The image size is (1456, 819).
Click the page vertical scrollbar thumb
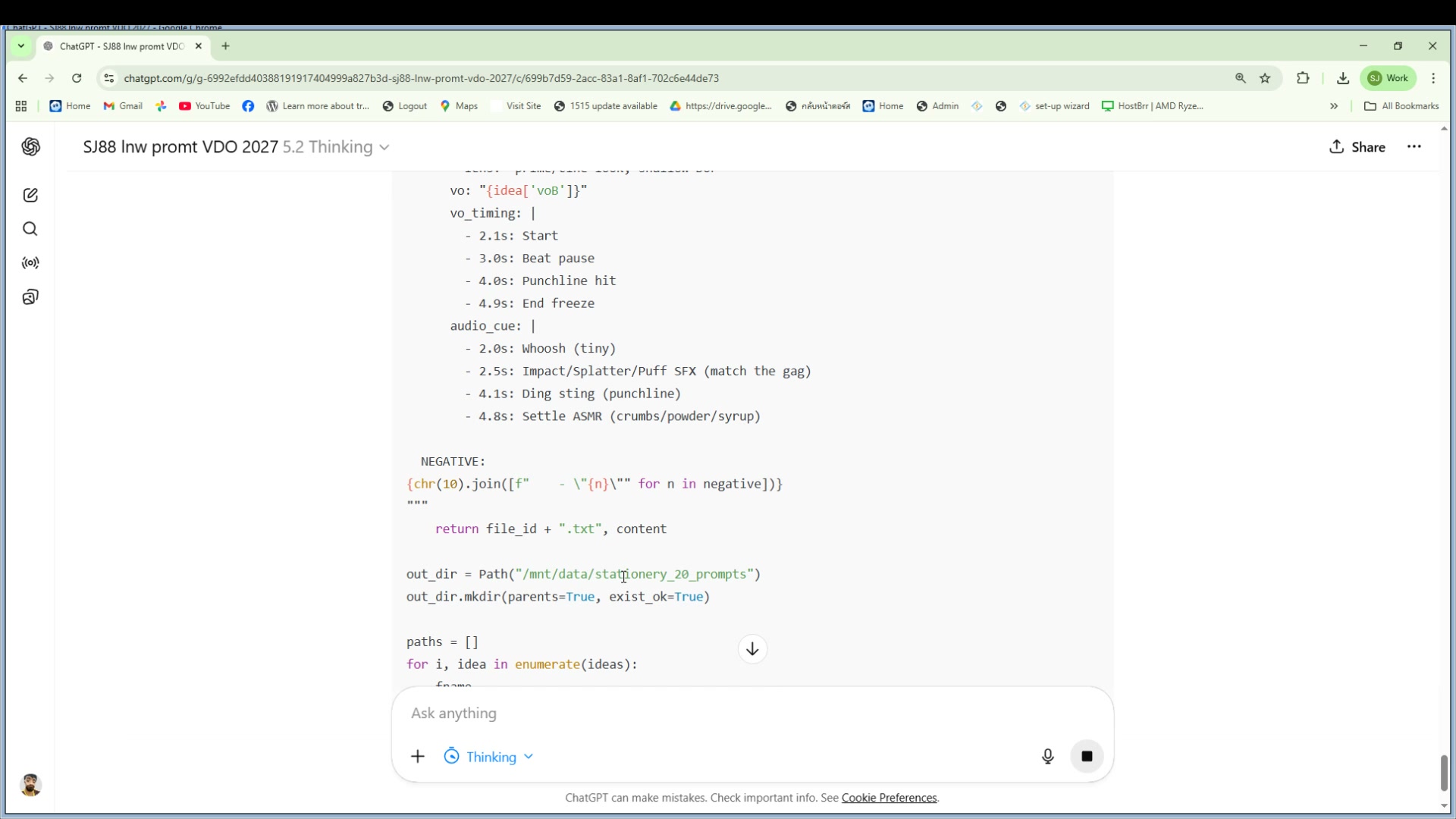pyautogui.click(x=1444, y=773)
